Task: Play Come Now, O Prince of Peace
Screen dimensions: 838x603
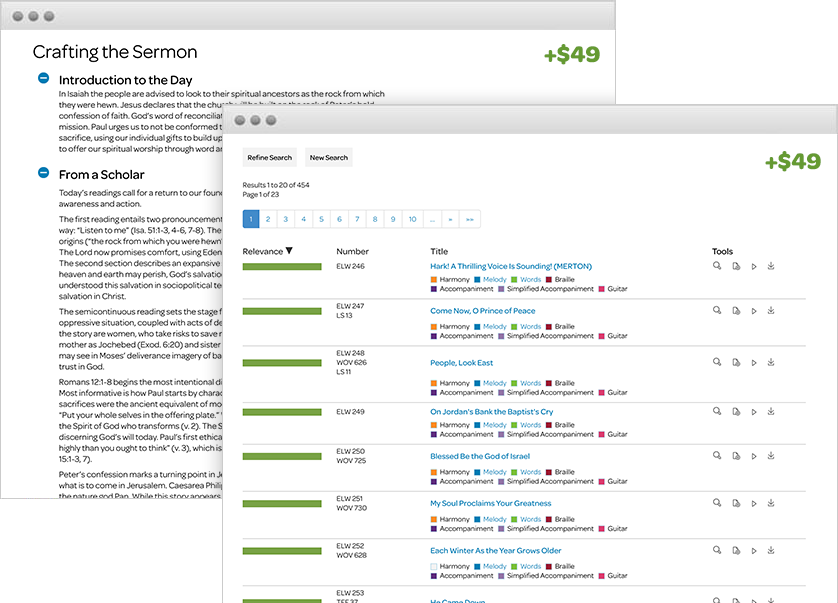Action: pyautogui.click(x=754, y=311)
